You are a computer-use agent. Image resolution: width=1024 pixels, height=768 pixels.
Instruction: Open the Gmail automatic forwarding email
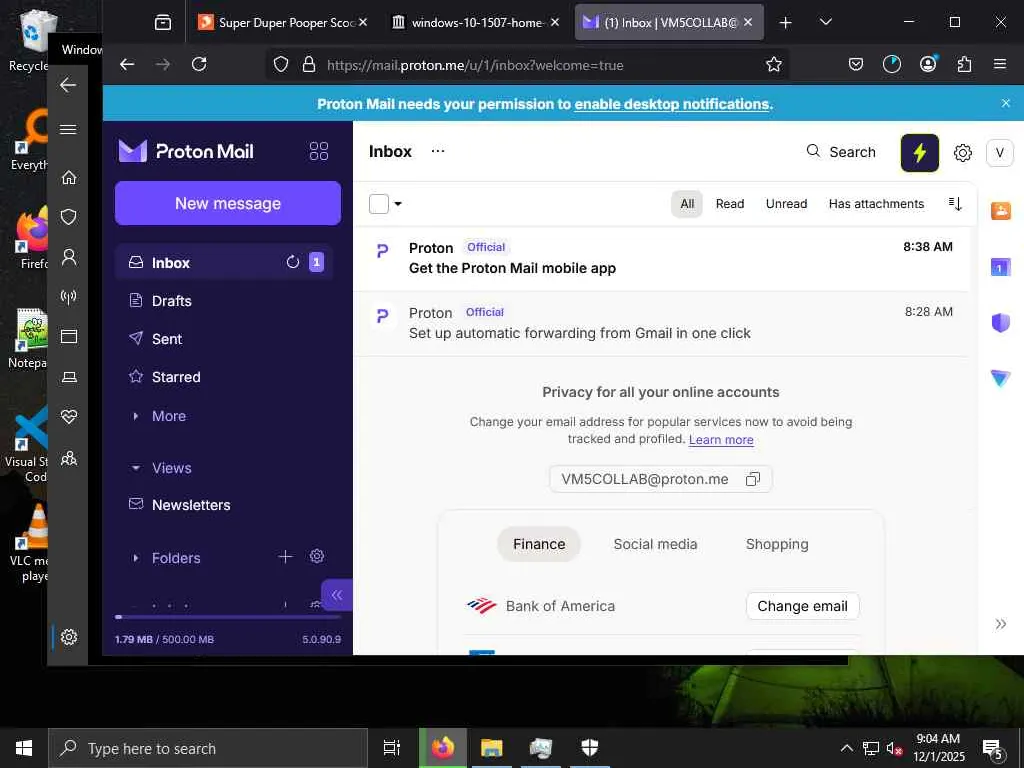point(661,323)
